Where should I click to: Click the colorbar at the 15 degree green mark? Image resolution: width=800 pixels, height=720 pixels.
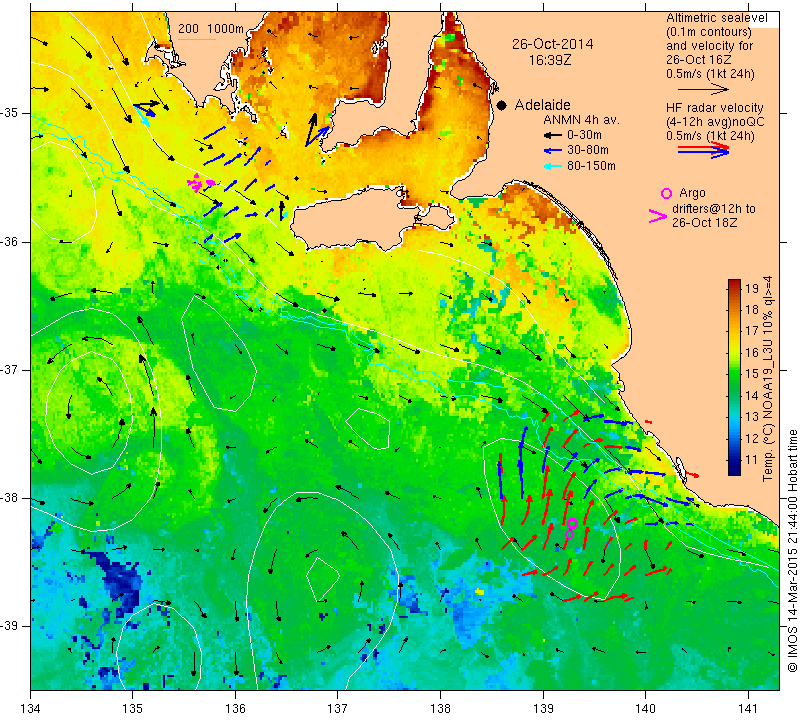coord(734,374)
